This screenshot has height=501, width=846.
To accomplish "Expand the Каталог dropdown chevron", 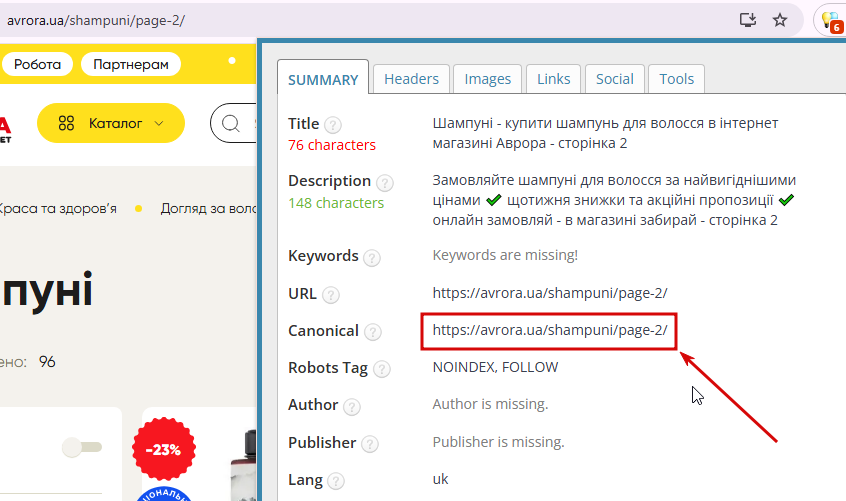I will tap(159, 123).
